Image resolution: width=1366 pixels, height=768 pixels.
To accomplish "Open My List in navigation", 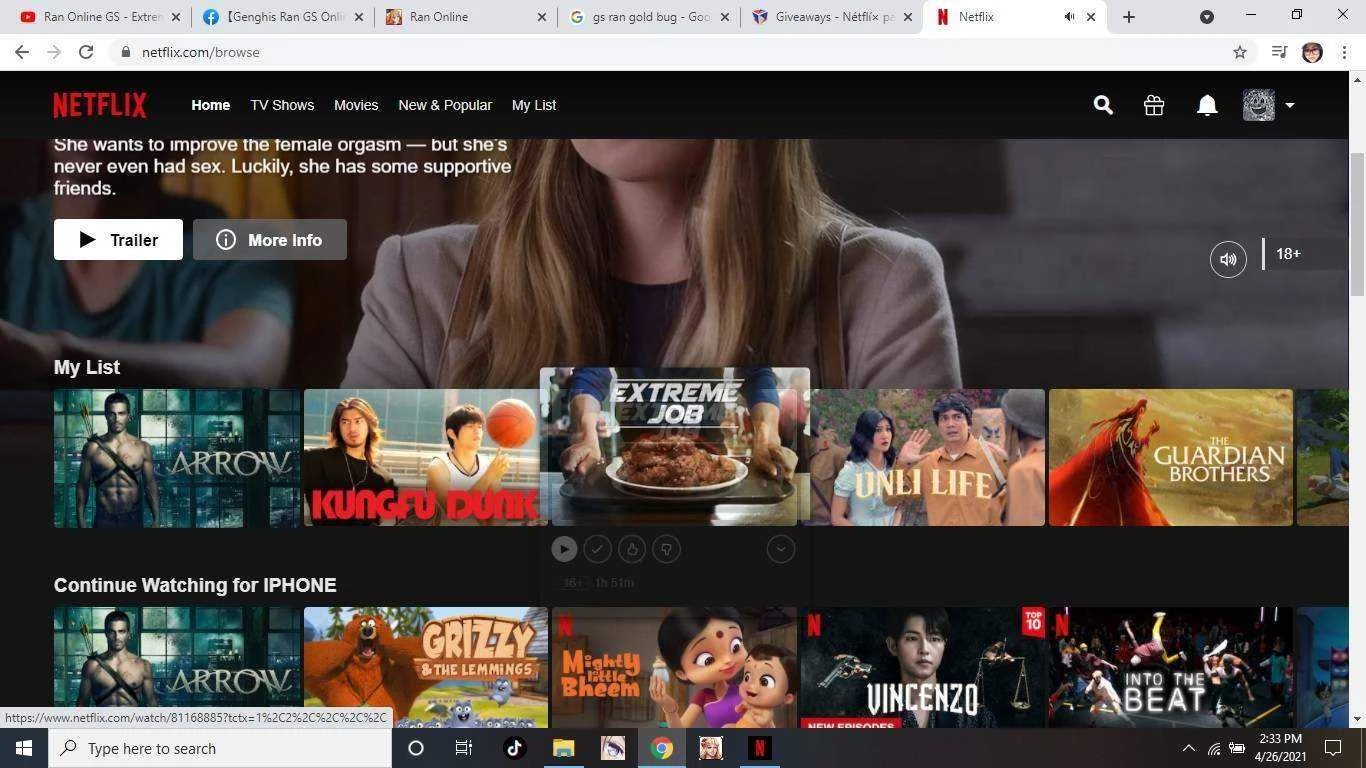I will tap(534, 105).
